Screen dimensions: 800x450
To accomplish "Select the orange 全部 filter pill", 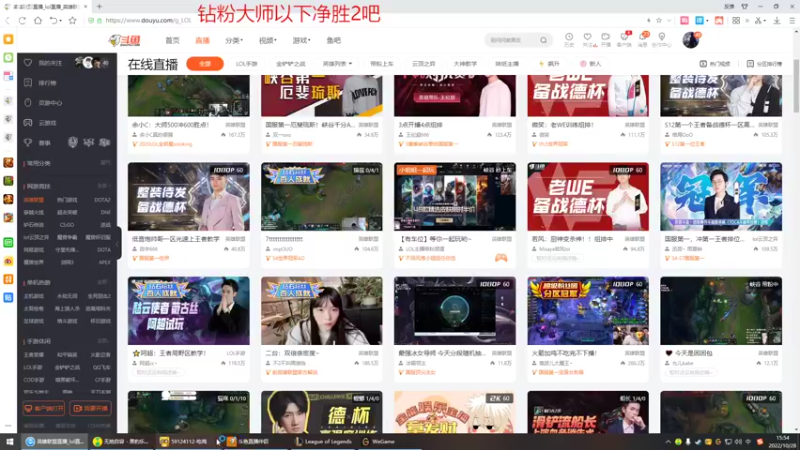I will click(205, 64).
